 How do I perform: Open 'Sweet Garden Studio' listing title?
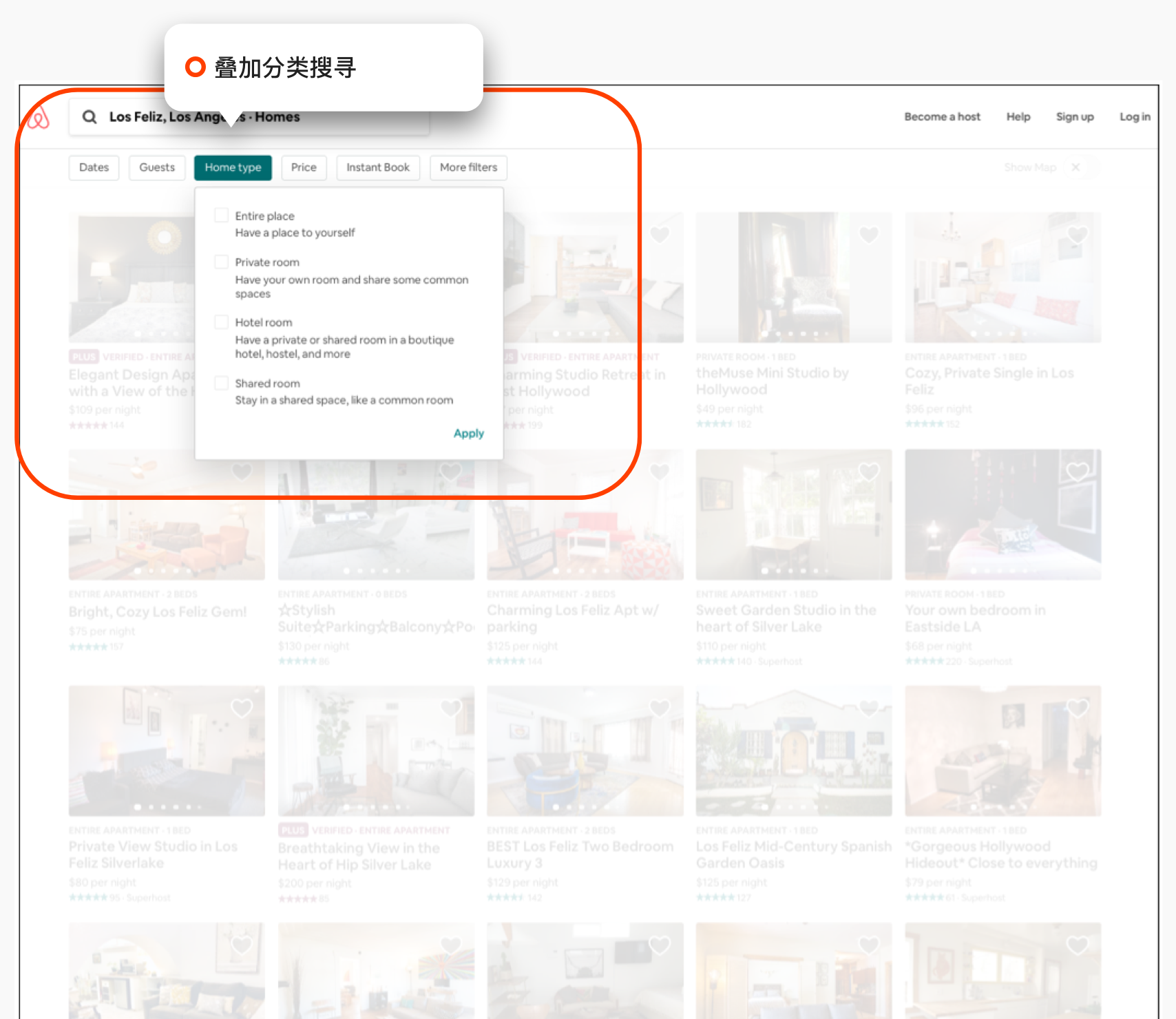coord(786,618)
